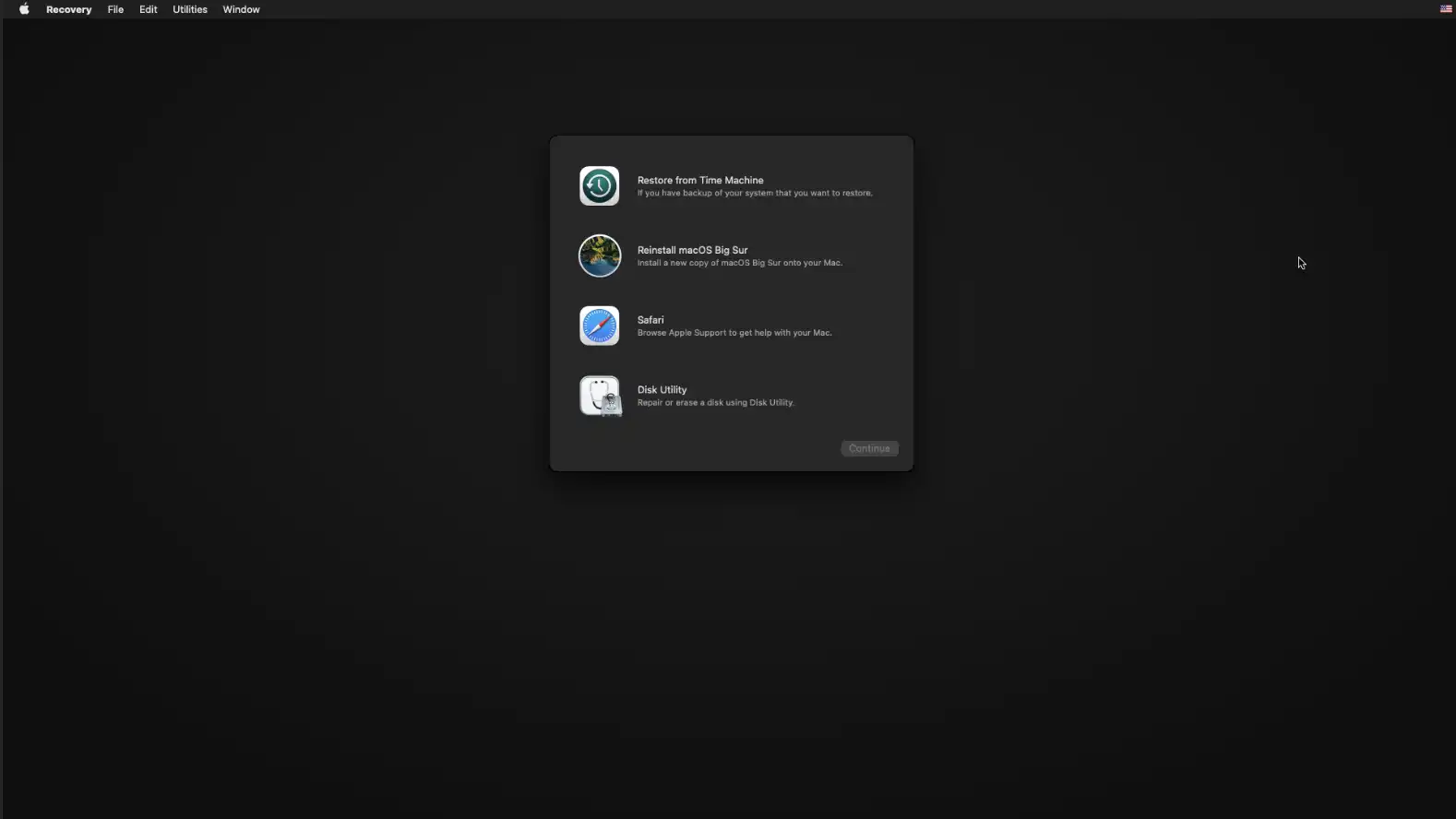This screenshot has height=819, width=1456.
Task: Click the "Browse Apple Support" description text
Action: tap(734, 333)
